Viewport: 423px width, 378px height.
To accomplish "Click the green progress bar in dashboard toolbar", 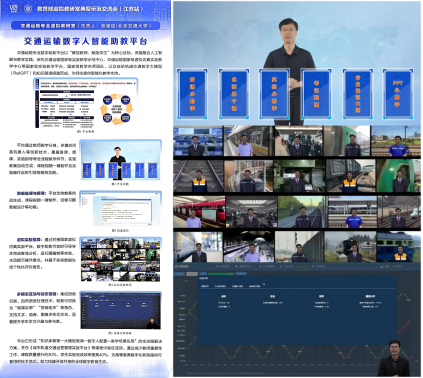I will (221, 274).
